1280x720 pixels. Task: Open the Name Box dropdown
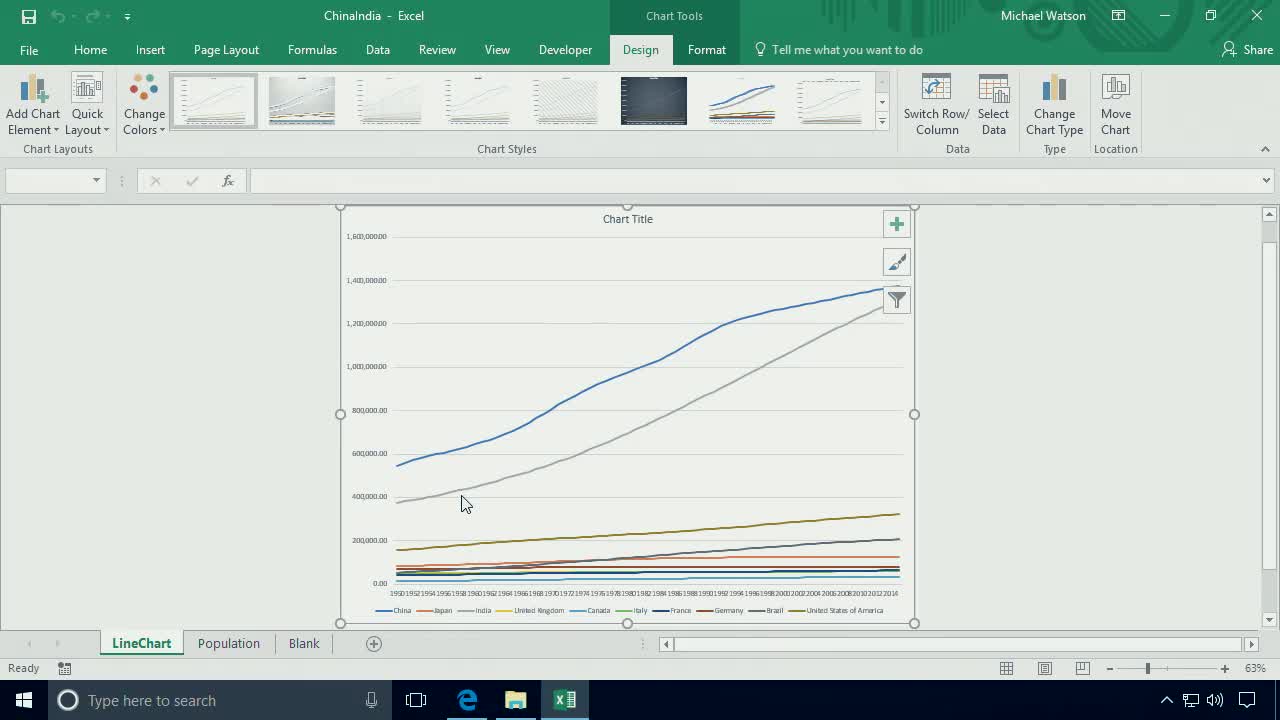click(x=95, y=180)
